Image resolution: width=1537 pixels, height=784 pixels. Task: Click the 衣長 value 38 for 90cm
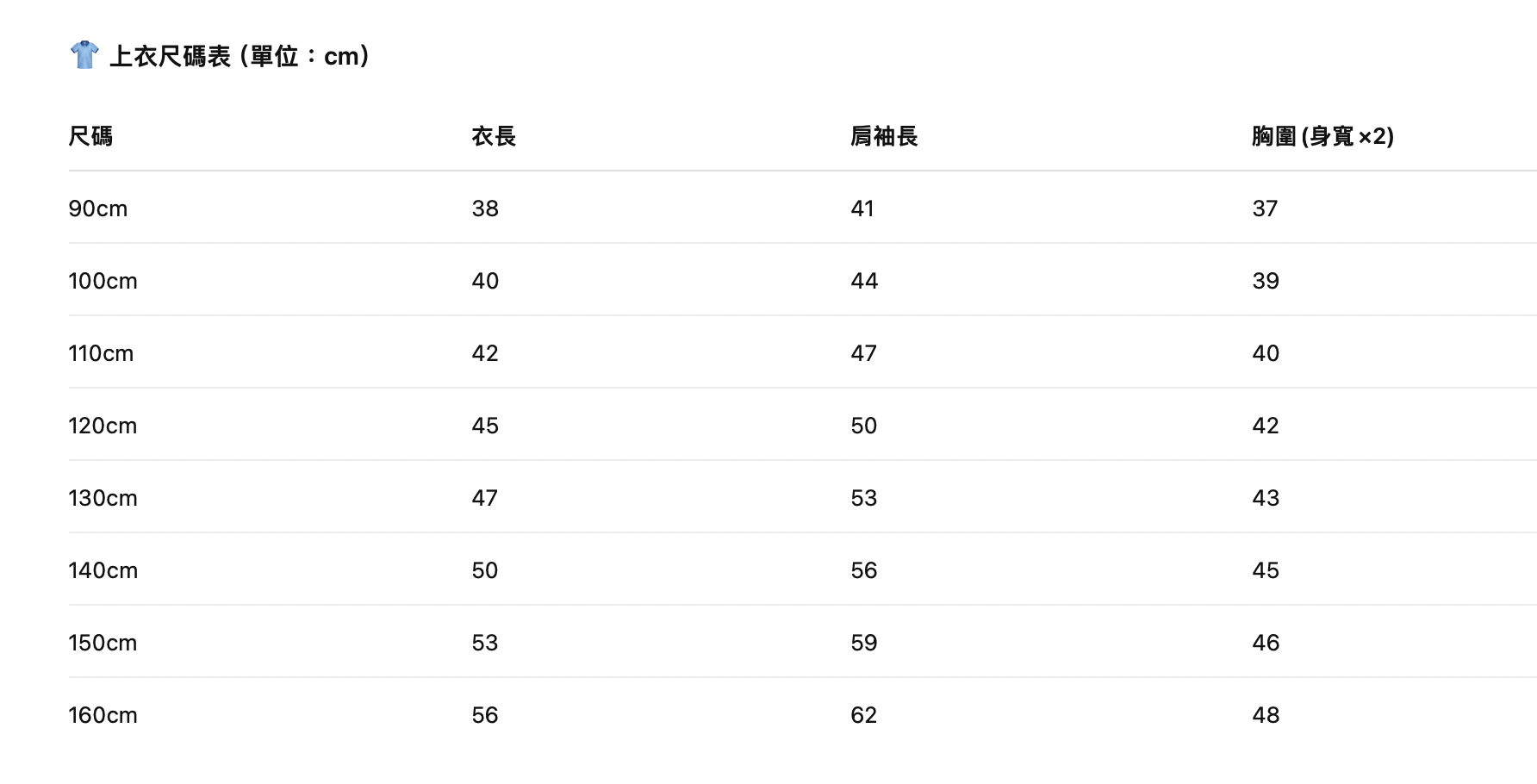point(485,208)
